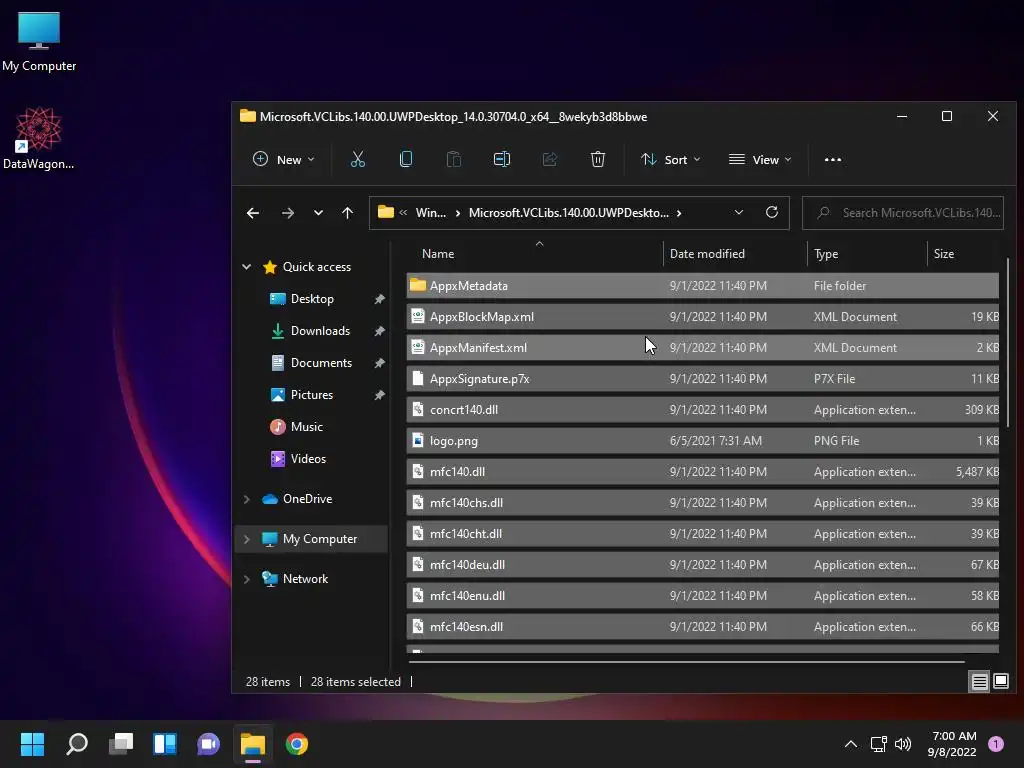The image size is (1024, 768).
Task: Click the vertical file list scrollbar
Action: point(1008,343)
